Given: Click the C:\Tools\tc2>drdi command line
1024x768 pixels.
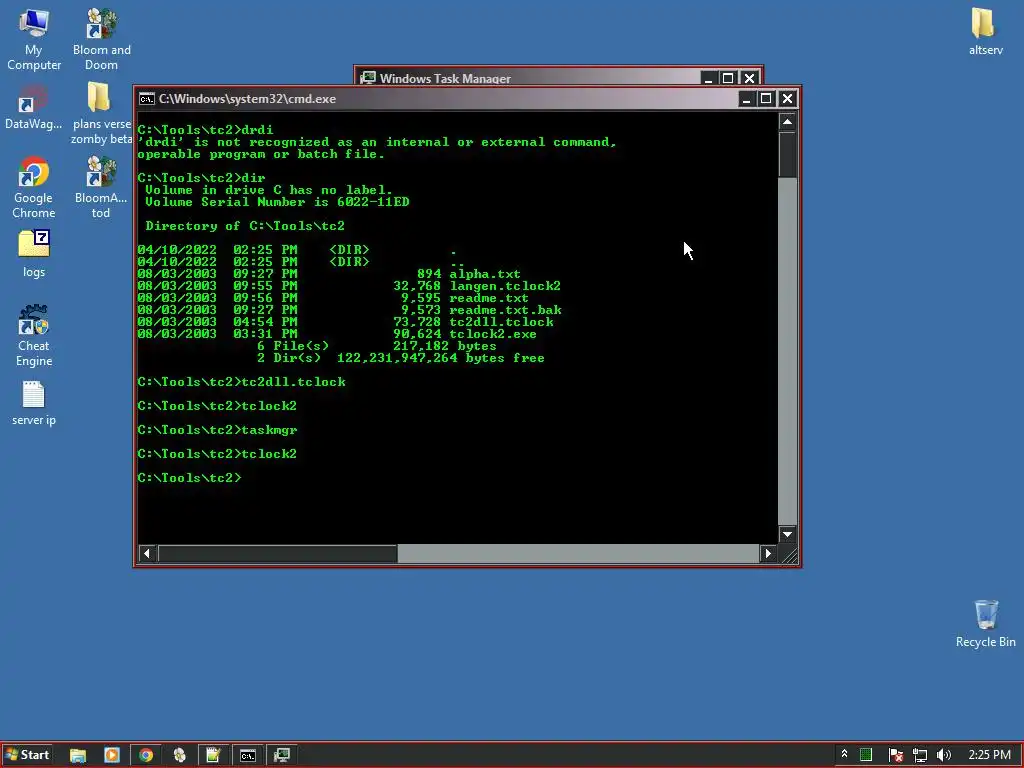Looking at the screenshot, I should (x=206, y=130).
